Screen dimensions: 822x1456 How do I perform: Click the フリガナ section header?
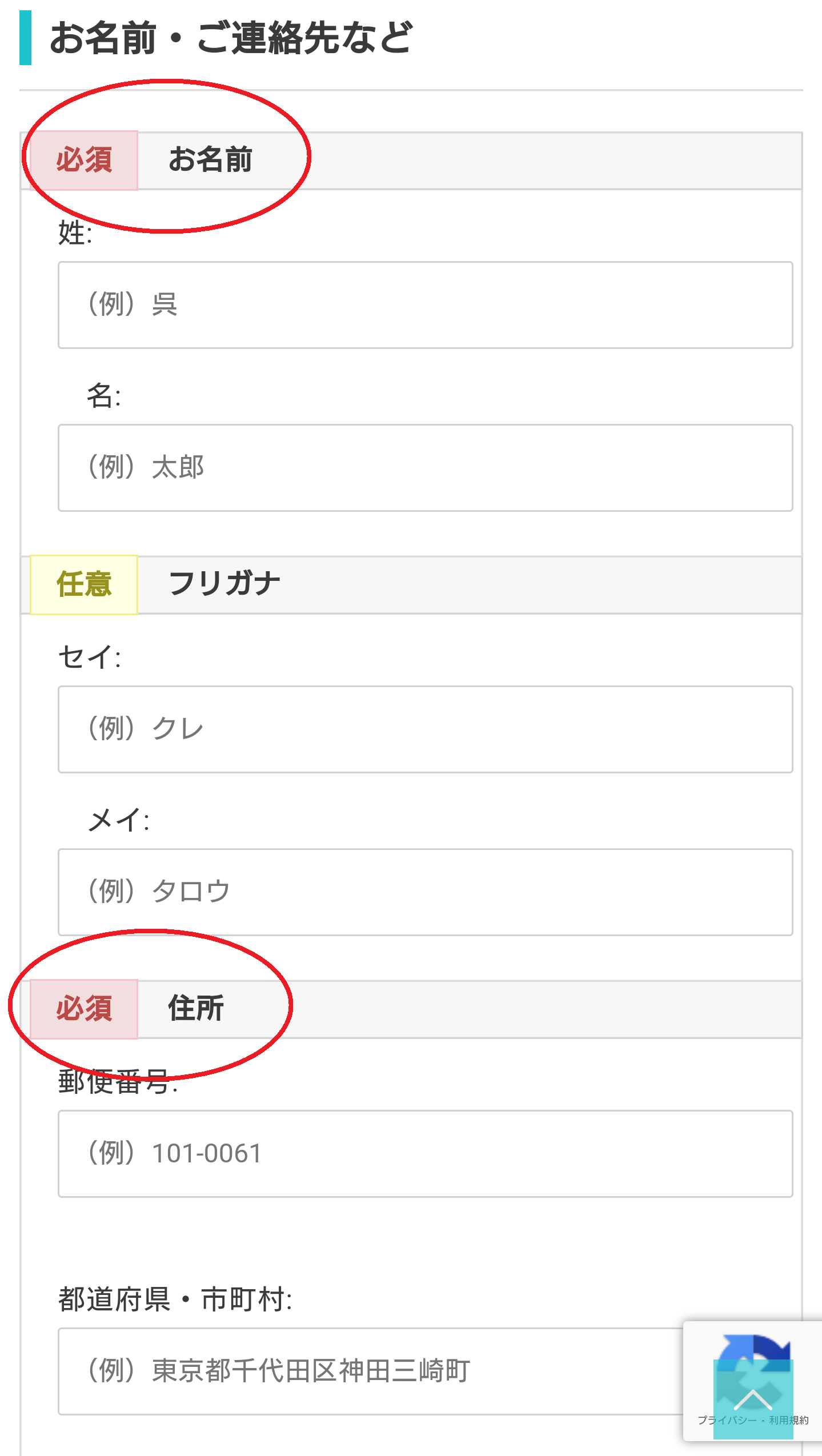pos(224,584)
